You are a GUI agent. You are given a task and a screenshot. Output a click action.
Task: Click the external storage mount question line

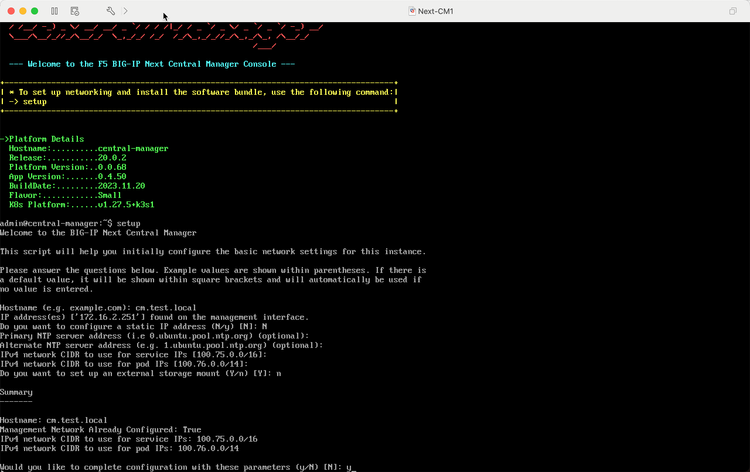click(141, 373)
